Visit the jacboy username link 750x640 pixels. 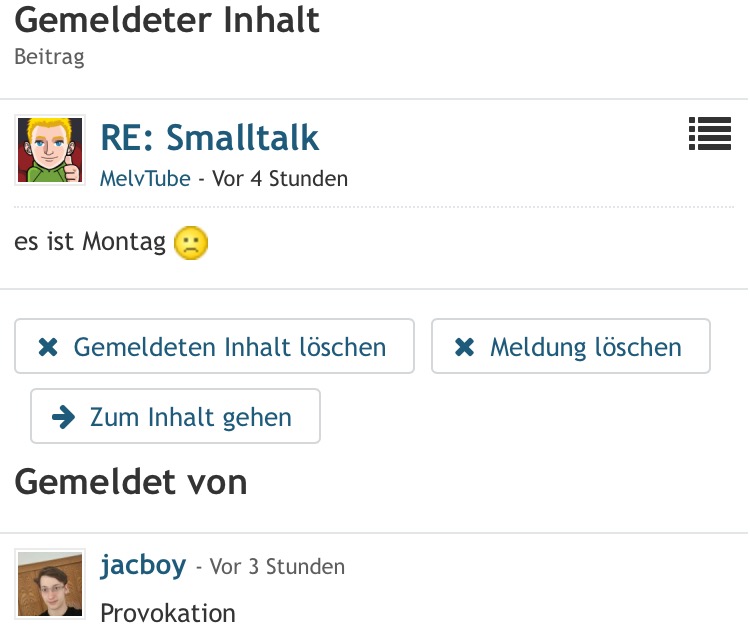click(143, 565)
